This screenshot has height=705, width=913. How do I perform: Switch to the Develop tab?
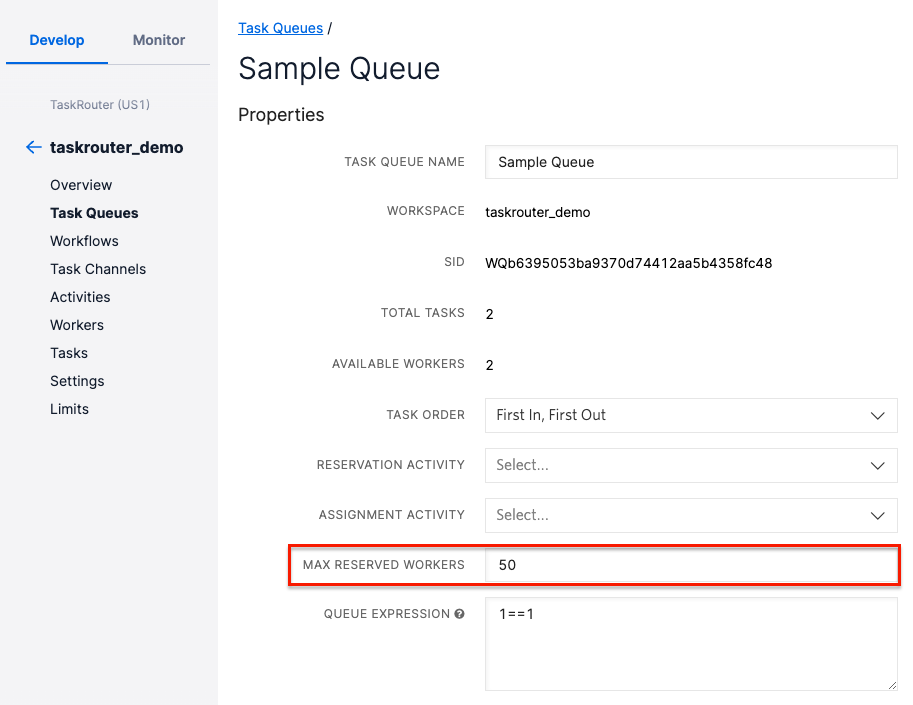(57, 40)
